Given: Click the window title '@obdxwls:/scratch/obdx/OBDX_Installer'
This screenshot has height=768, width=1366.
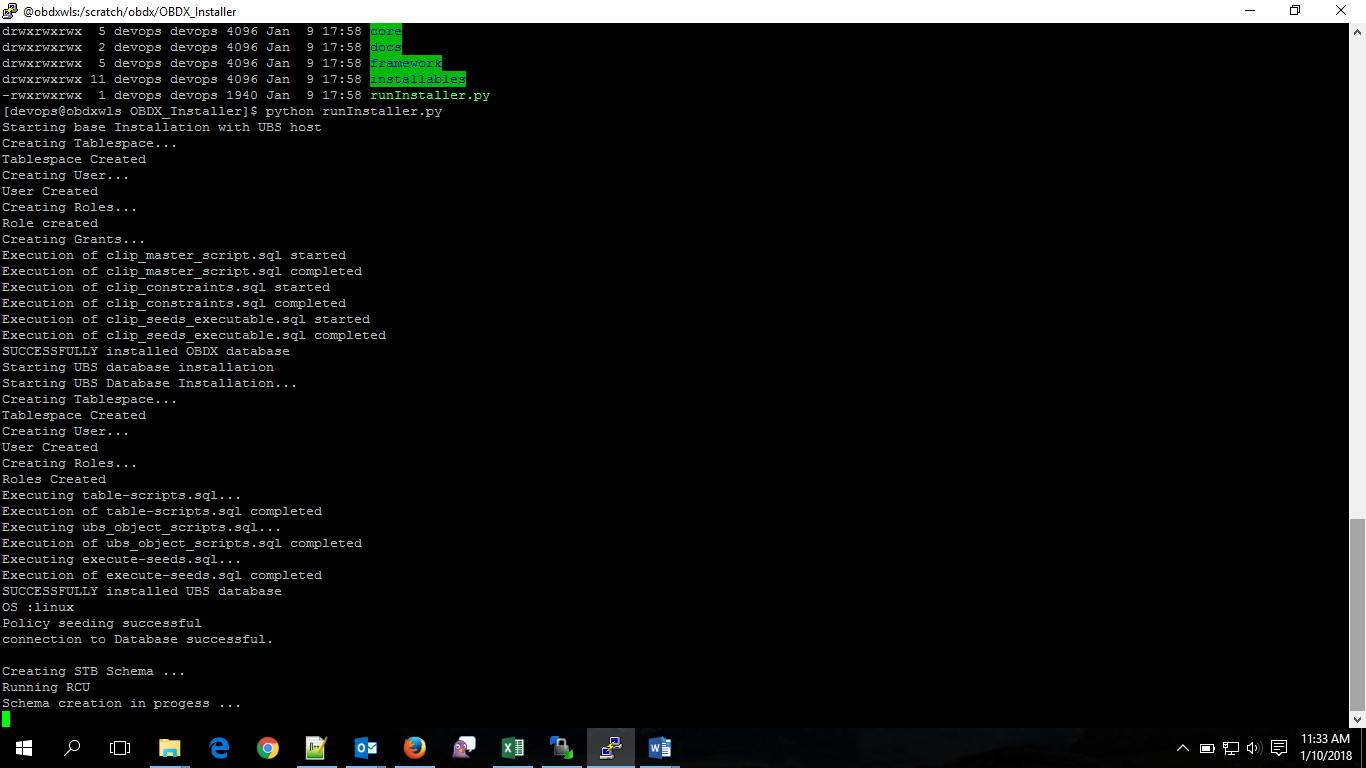Looking at the screenshot, I should [130, 11].
